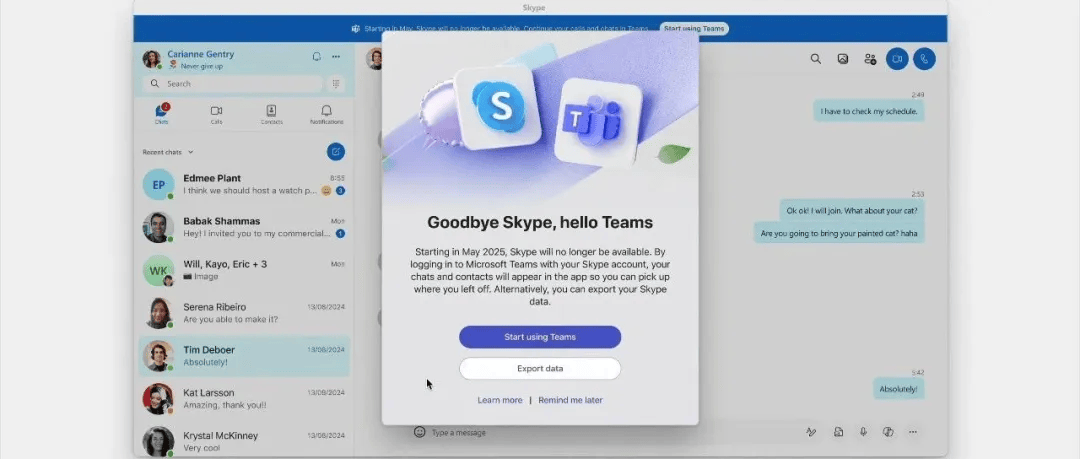
Task: Open the Will, Kayo, Eric + 3 group chat
Action: pos(245,270)
